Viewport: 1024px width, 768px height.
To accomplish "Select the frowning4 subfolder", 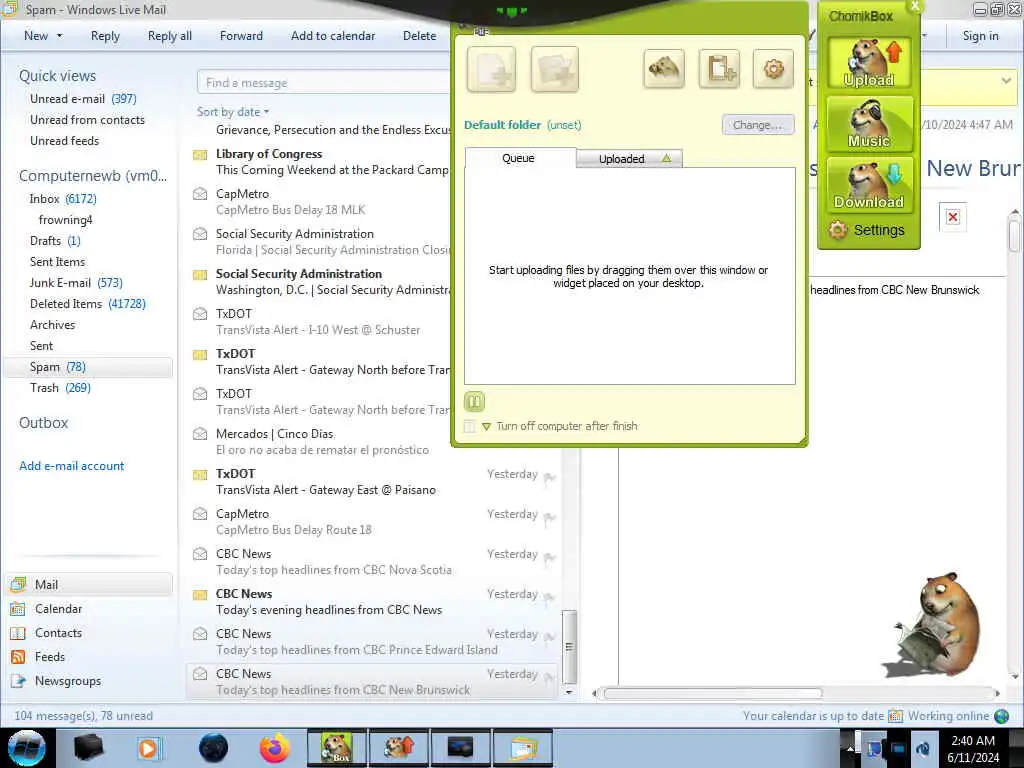I will 65,219.
